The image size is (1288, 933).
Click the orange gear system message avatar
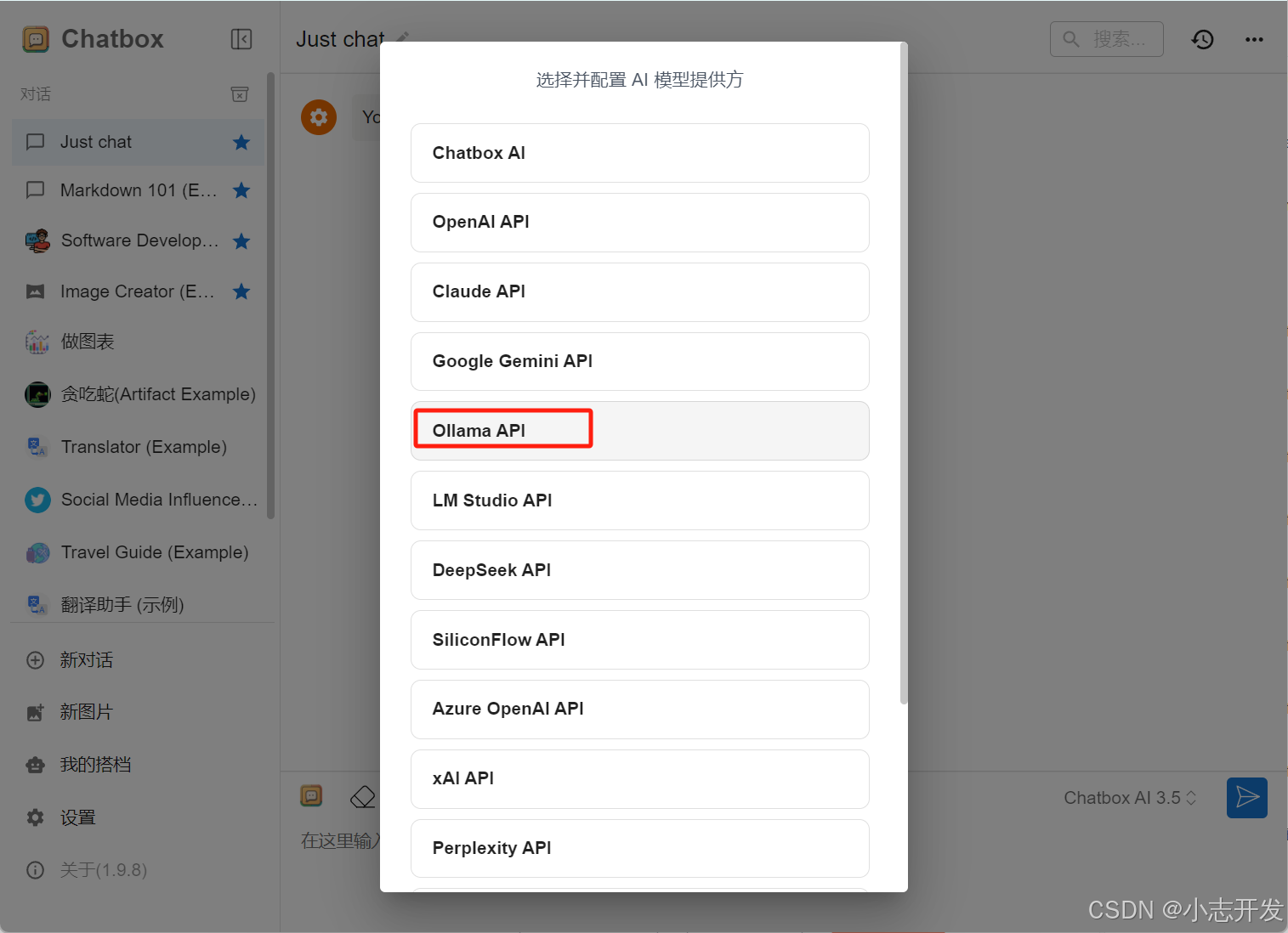point(319,117)
